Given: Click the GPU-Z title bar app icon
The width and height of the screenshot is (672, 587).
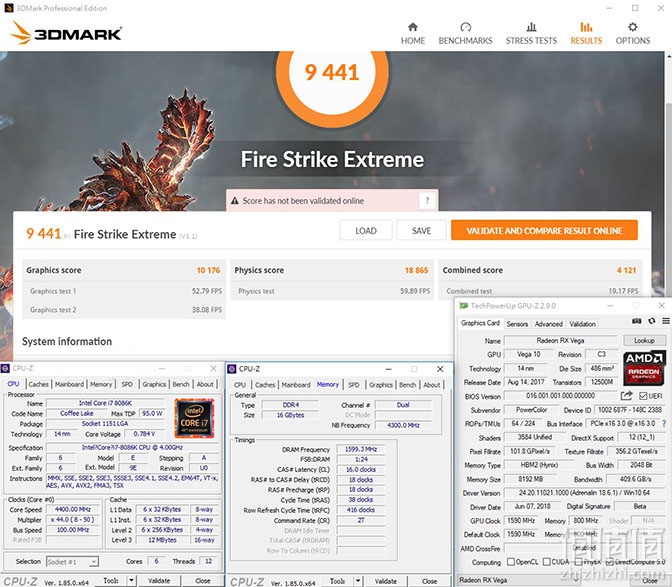Looking at the screenshot, I should pos(463,305).
